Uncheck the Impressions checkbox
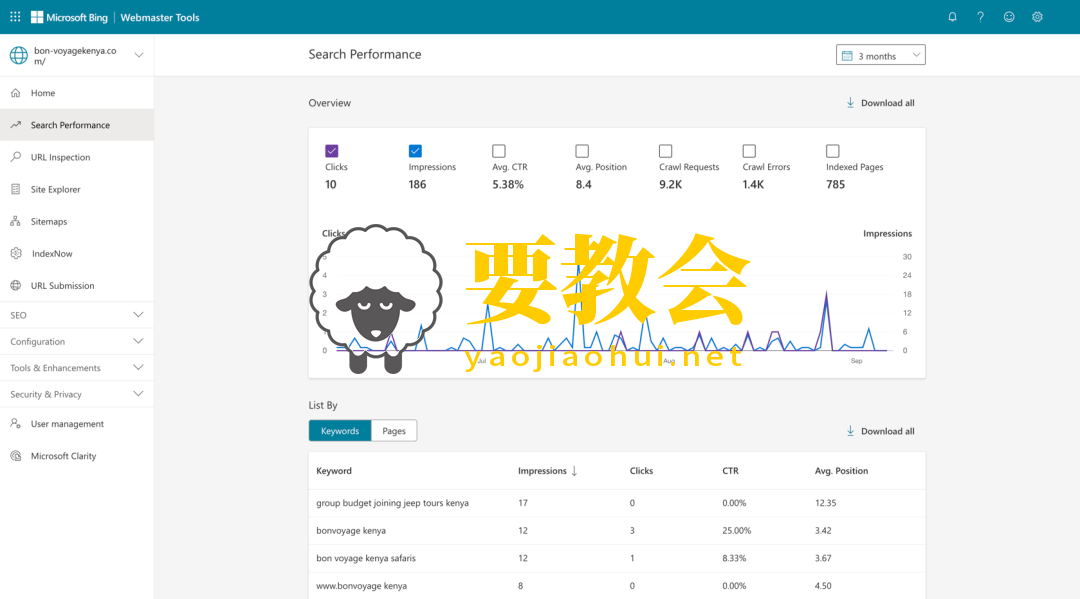This screenshot has width=1080, height=599. (x=415, y=151)
